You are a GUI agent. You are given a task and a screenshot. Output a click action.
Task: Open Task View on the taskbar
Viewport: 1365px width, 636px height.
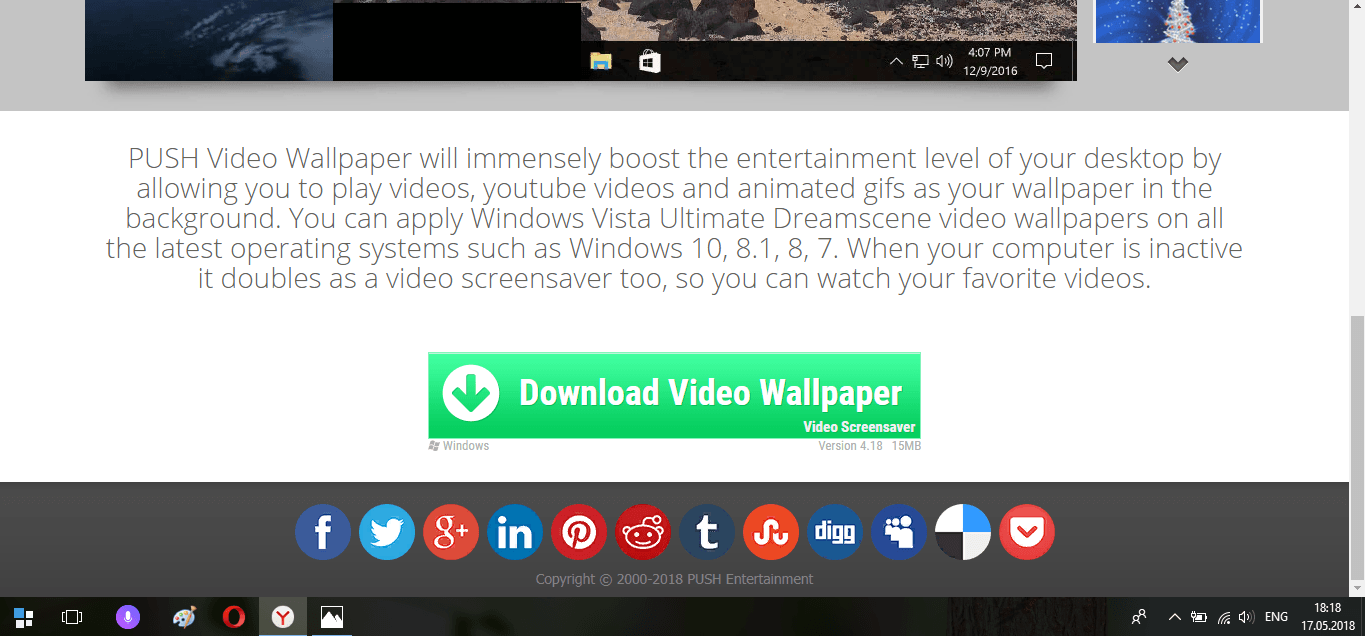72,617
